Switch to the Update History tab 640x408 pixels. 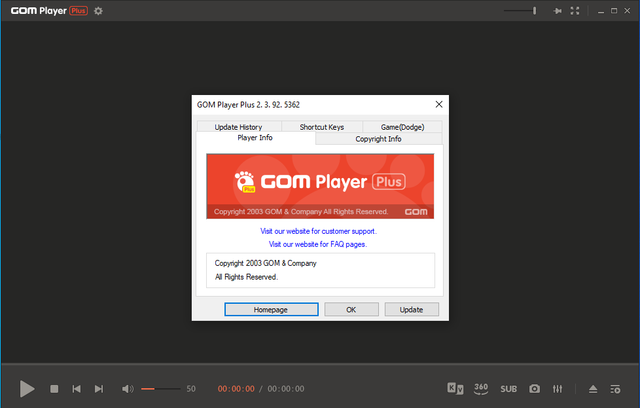pyautogui.click(x=239, y=126)
